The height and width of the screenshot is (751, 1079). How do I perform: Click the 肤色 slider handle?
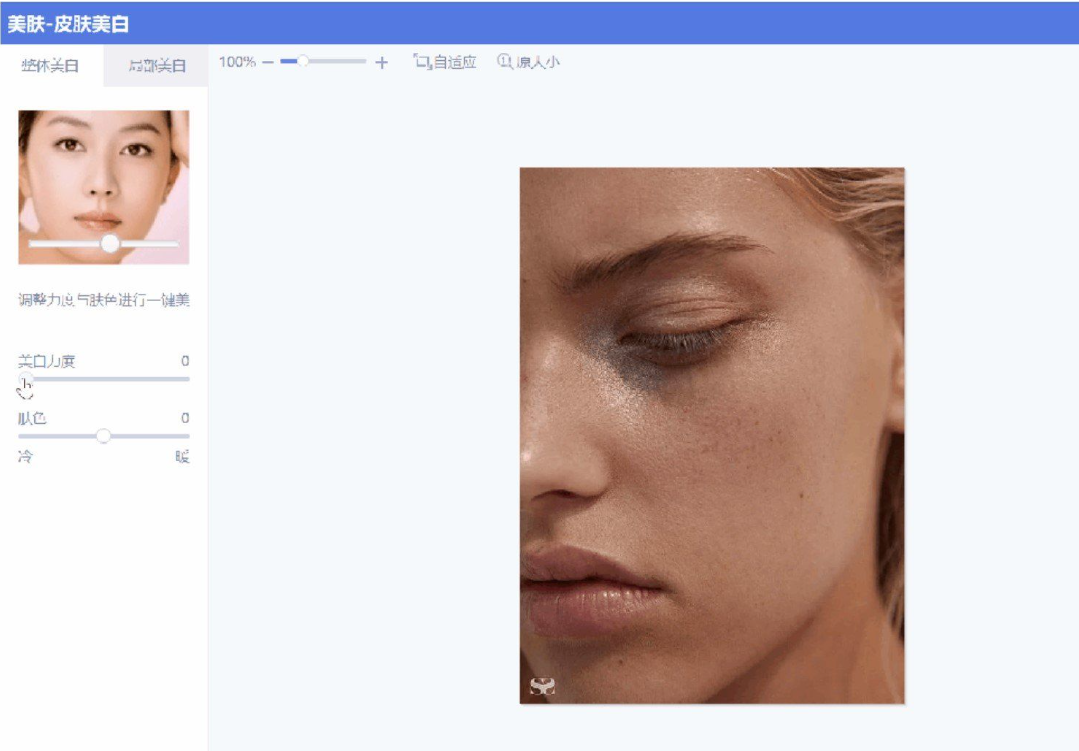pyautogui.click(x=103, y=436)
